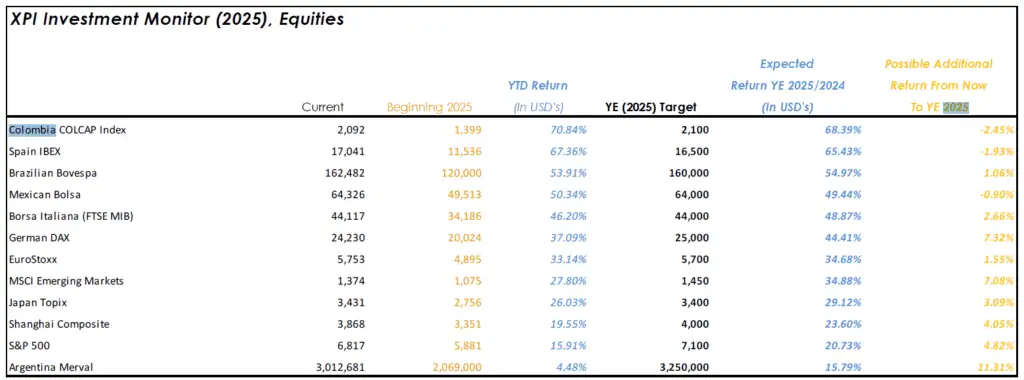Click the additional return -2.45% cell
This screenshot has width=1024, height=380.
pos(997,130)
